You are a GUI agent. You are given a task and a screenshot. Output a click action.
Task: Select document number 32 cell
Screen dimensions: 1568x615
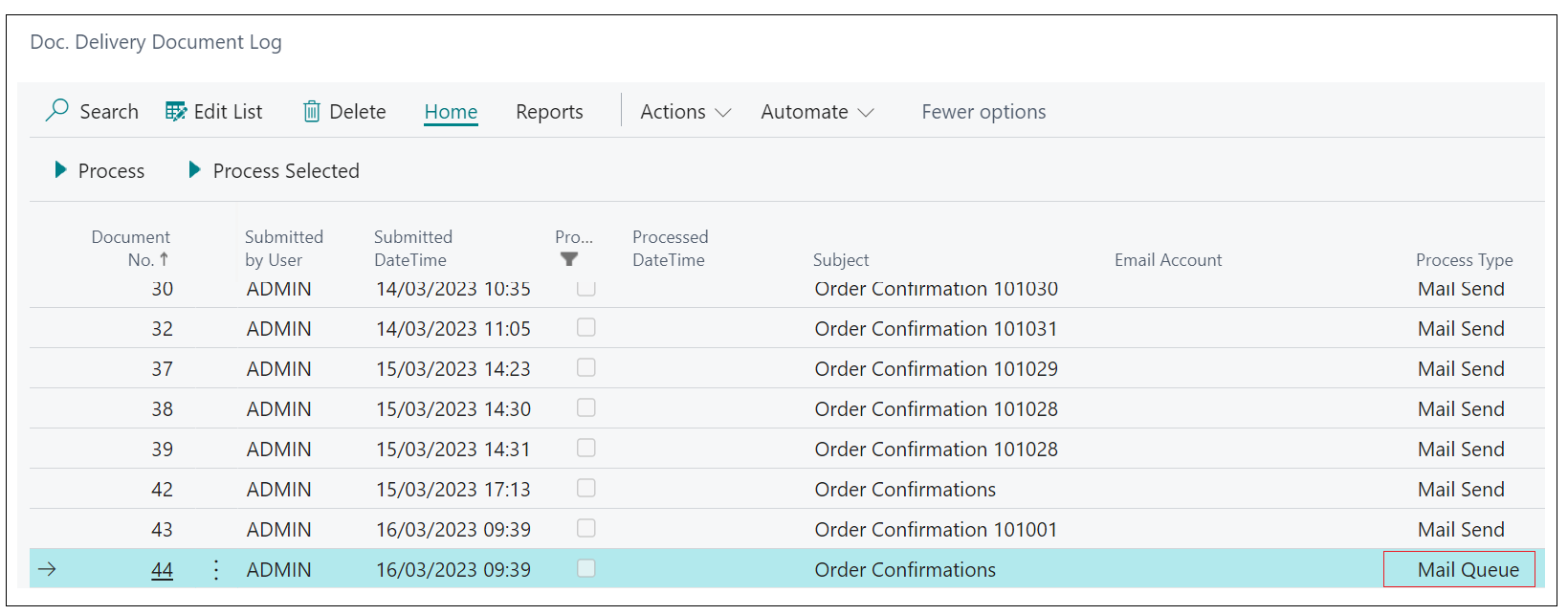pos(162,329)
